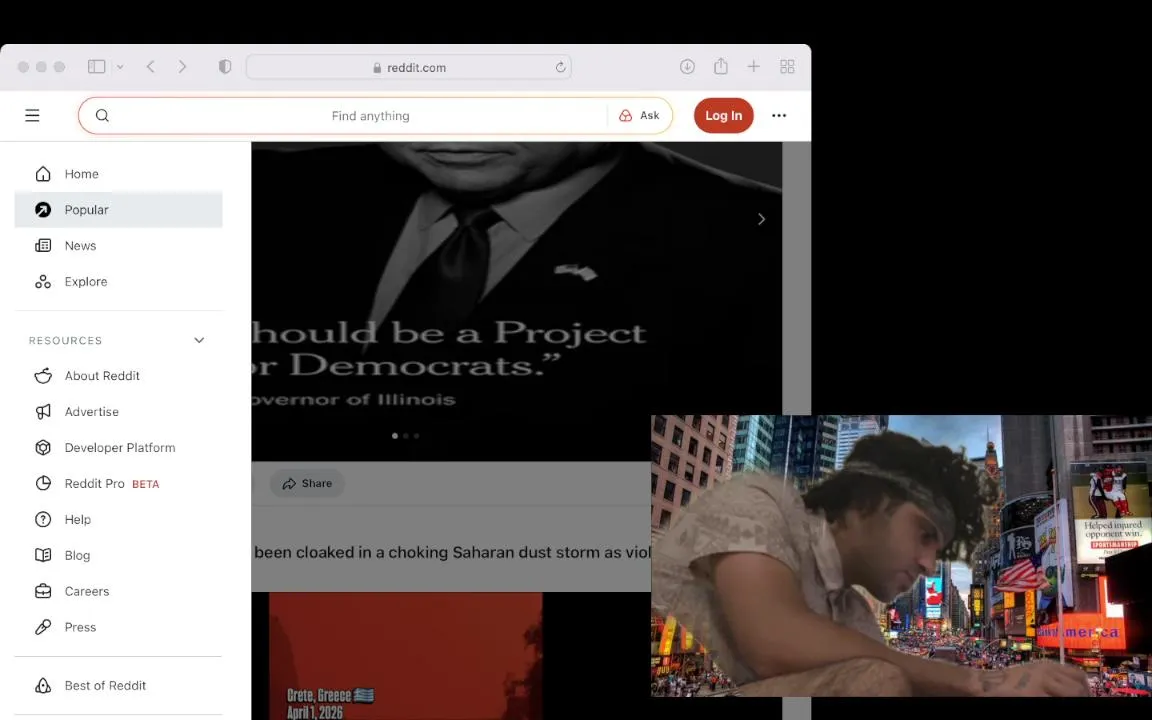
Task: Click the Developer Platform hexagon icon
Action: tap(43, 448)
